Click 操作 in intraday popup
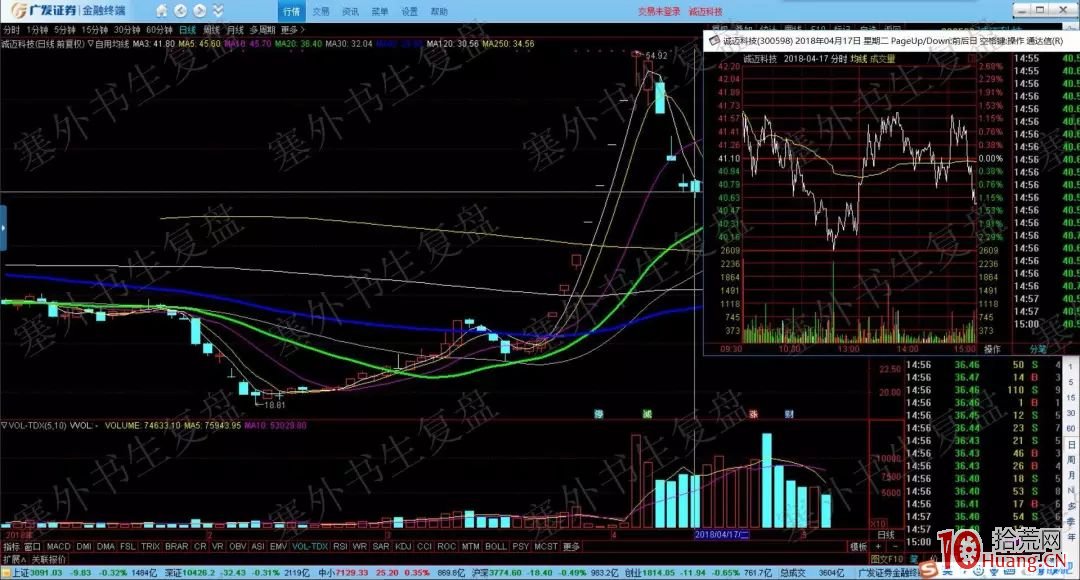Viewport: 1080px width, 580px height. tap(992, 349)
